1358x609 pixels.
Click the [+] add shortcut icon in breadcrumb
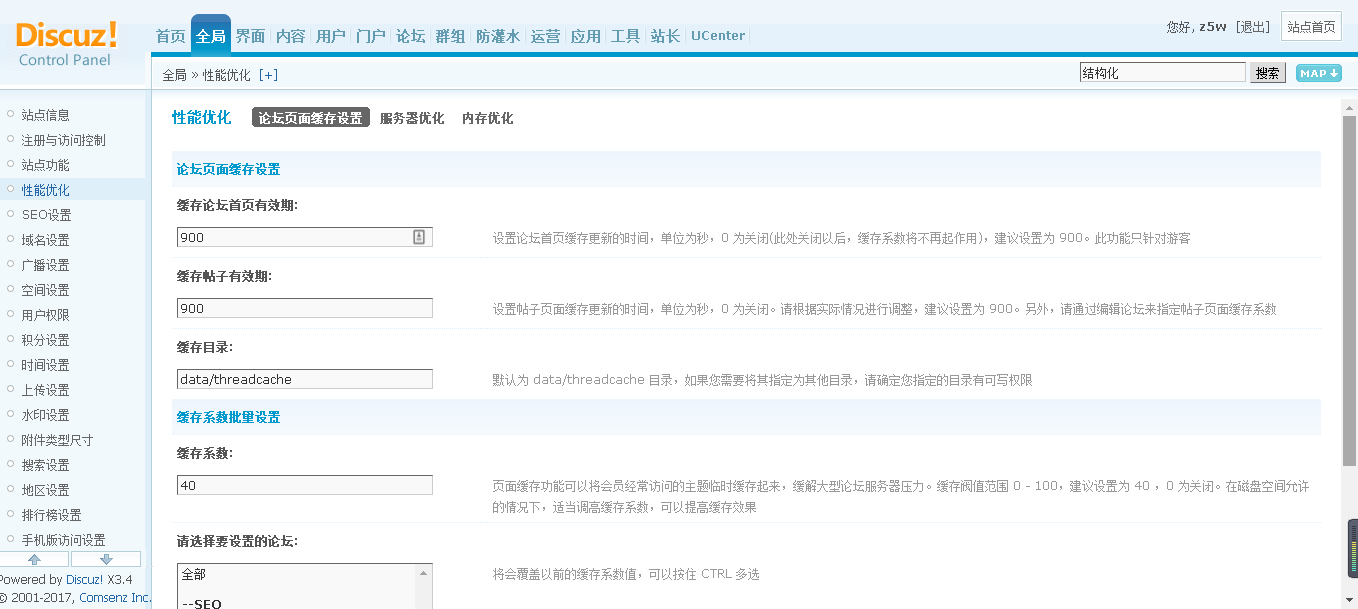(268, 75)
